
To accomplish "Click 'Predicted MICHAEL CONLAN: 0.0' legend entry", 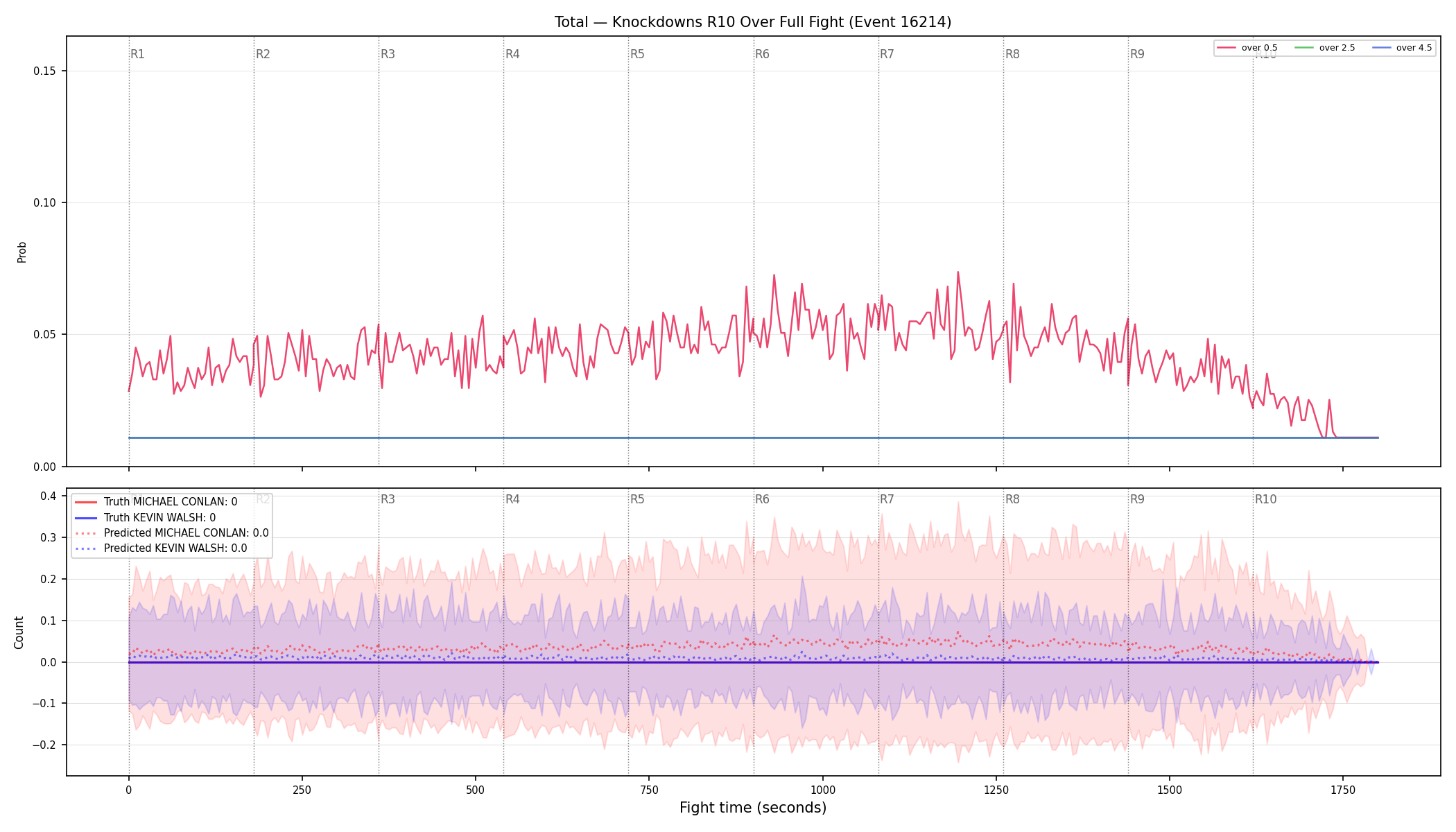I will click(187, 533).
